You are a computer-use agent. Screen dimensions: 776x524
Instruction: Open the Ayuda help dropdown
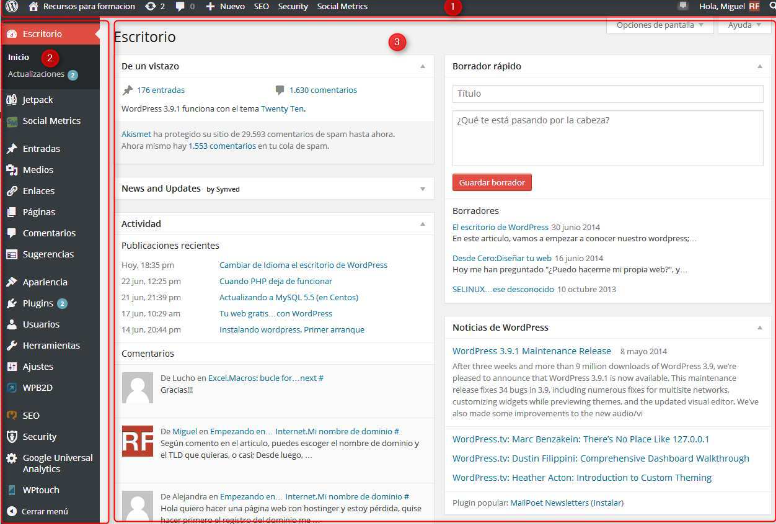pyautogui.click(x=744, y=25)
